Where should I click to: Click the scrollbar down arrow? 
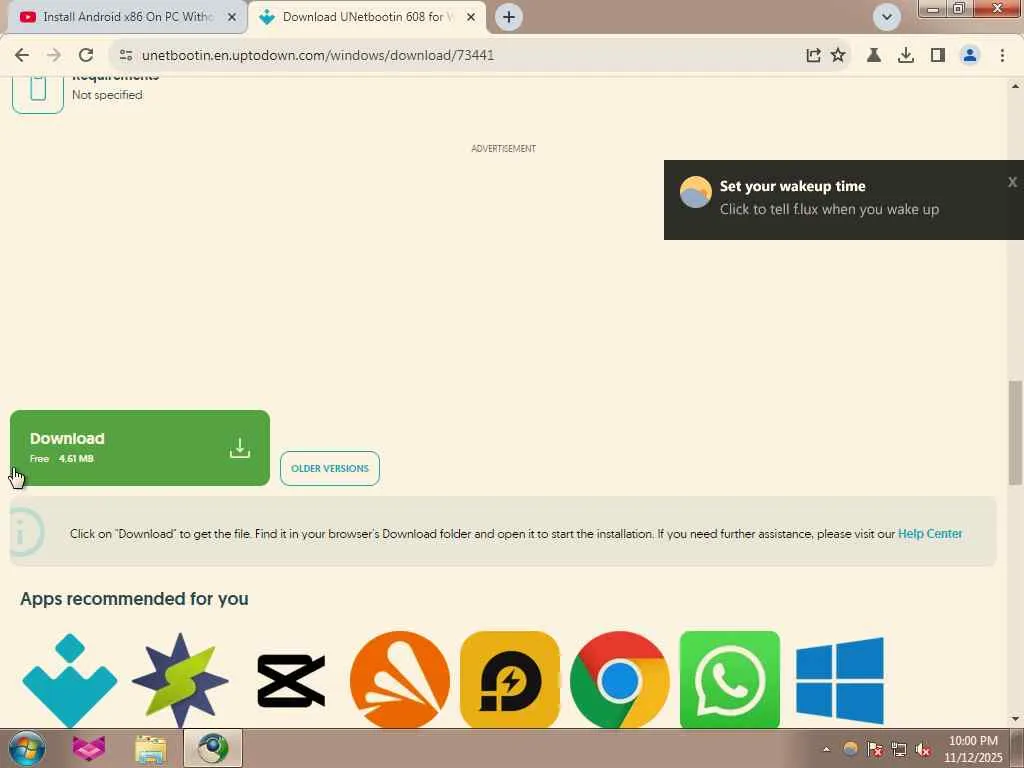tap(1015, 720)
